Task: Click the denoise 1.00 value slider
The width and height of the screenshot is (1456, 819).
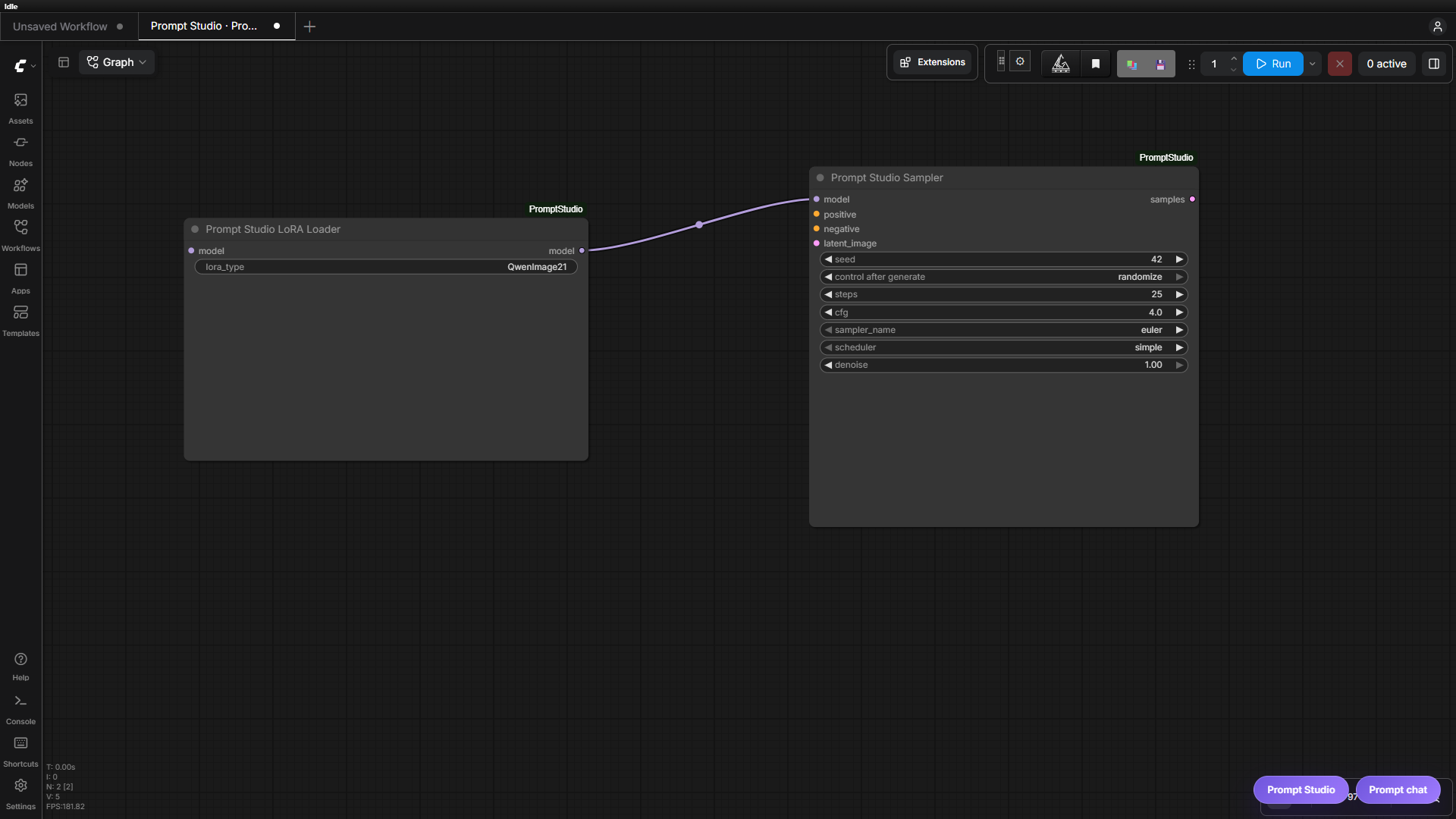Action: coord(1003,365)
